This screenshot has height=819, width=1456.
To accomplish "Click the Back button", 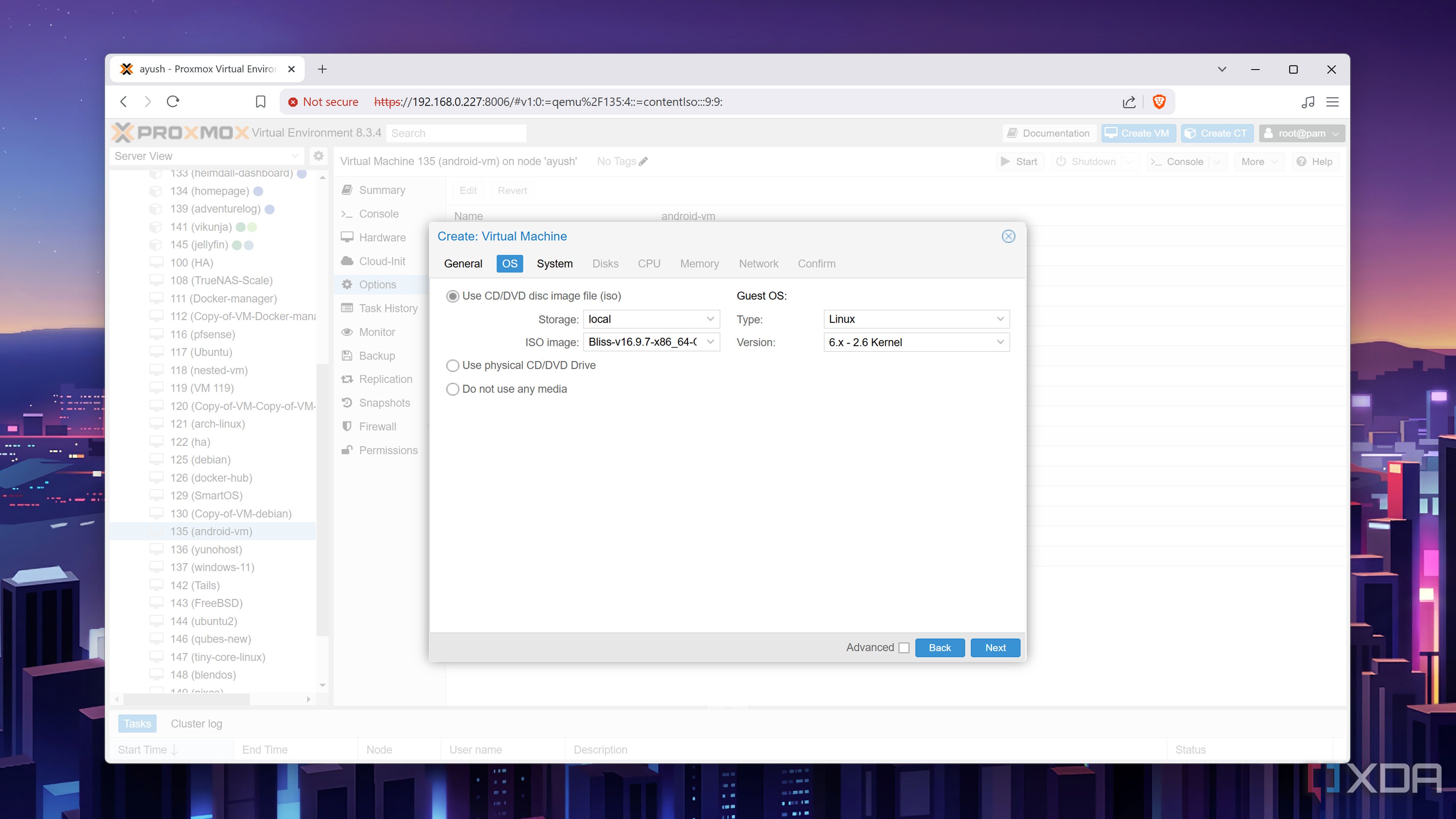I will coord(940,648).
